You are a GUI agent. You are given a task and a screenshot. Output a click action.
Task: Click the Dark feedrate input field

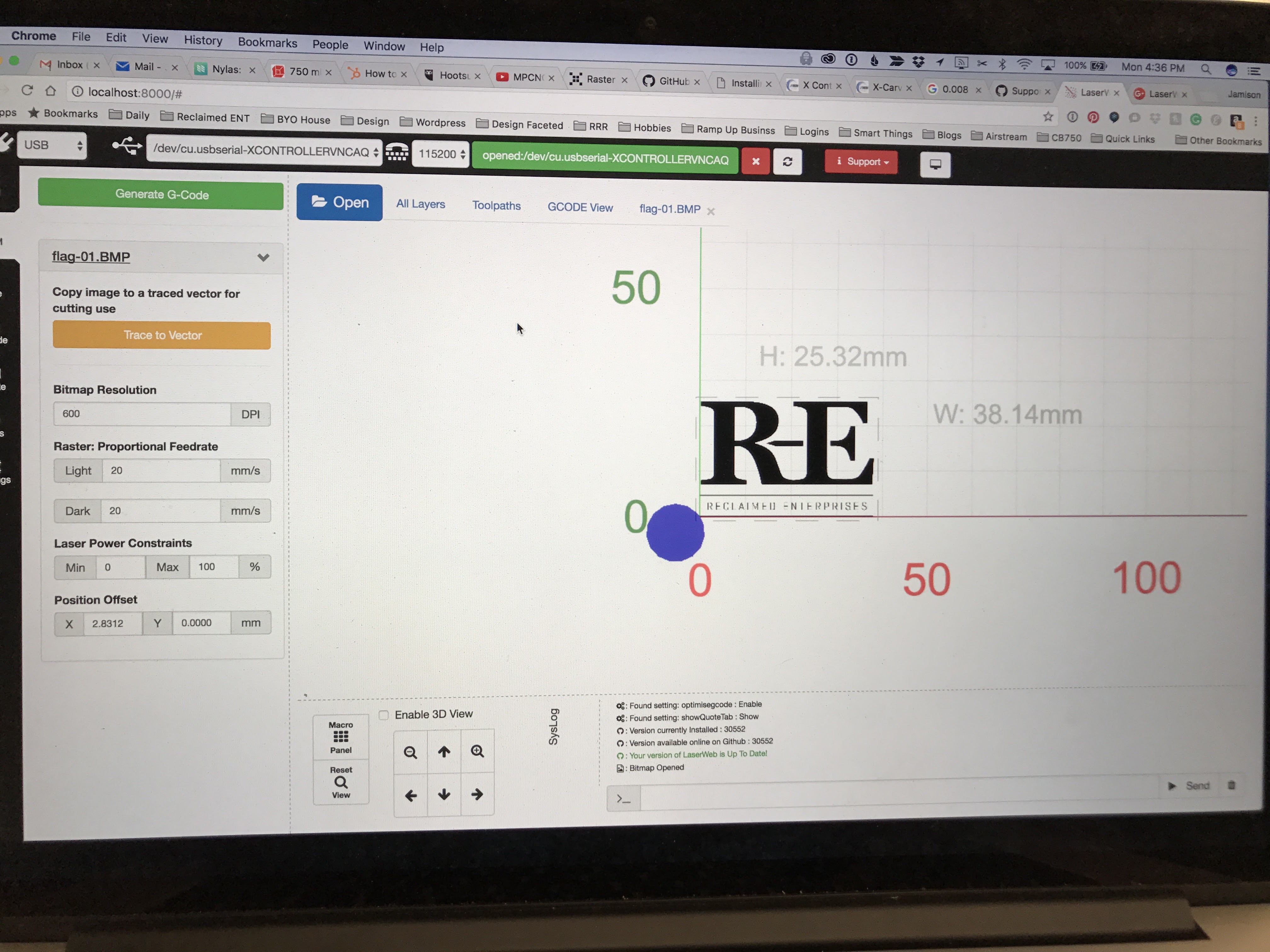coord(161,511)
